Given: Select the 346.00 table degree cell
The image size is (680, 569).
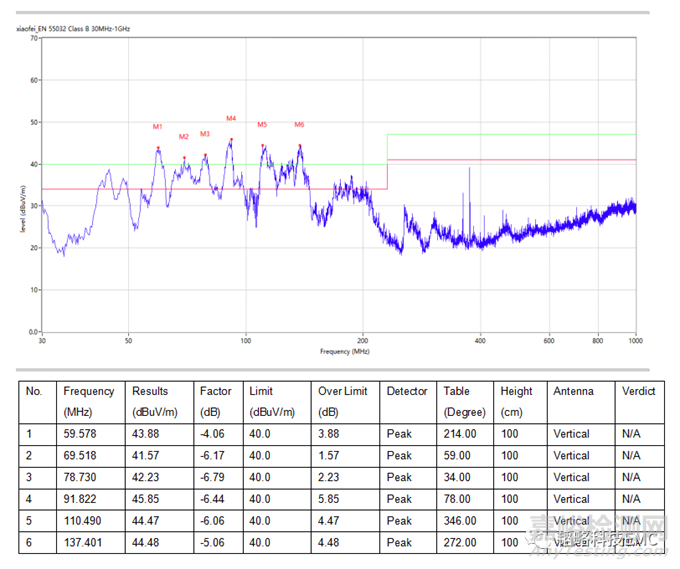Looking at the screenshot, I should 460,521.
